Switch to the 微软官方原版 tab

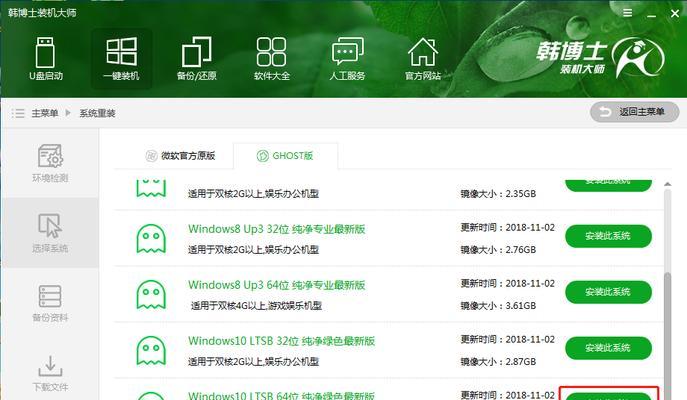tap(181, 156)
